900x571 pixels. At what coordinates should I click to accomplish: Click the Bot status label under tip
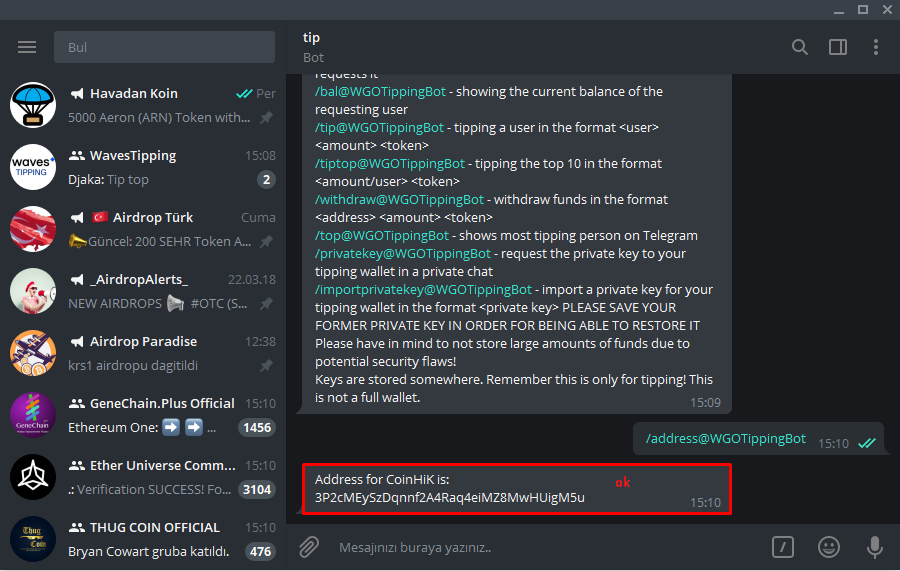[x=313, y=57]
